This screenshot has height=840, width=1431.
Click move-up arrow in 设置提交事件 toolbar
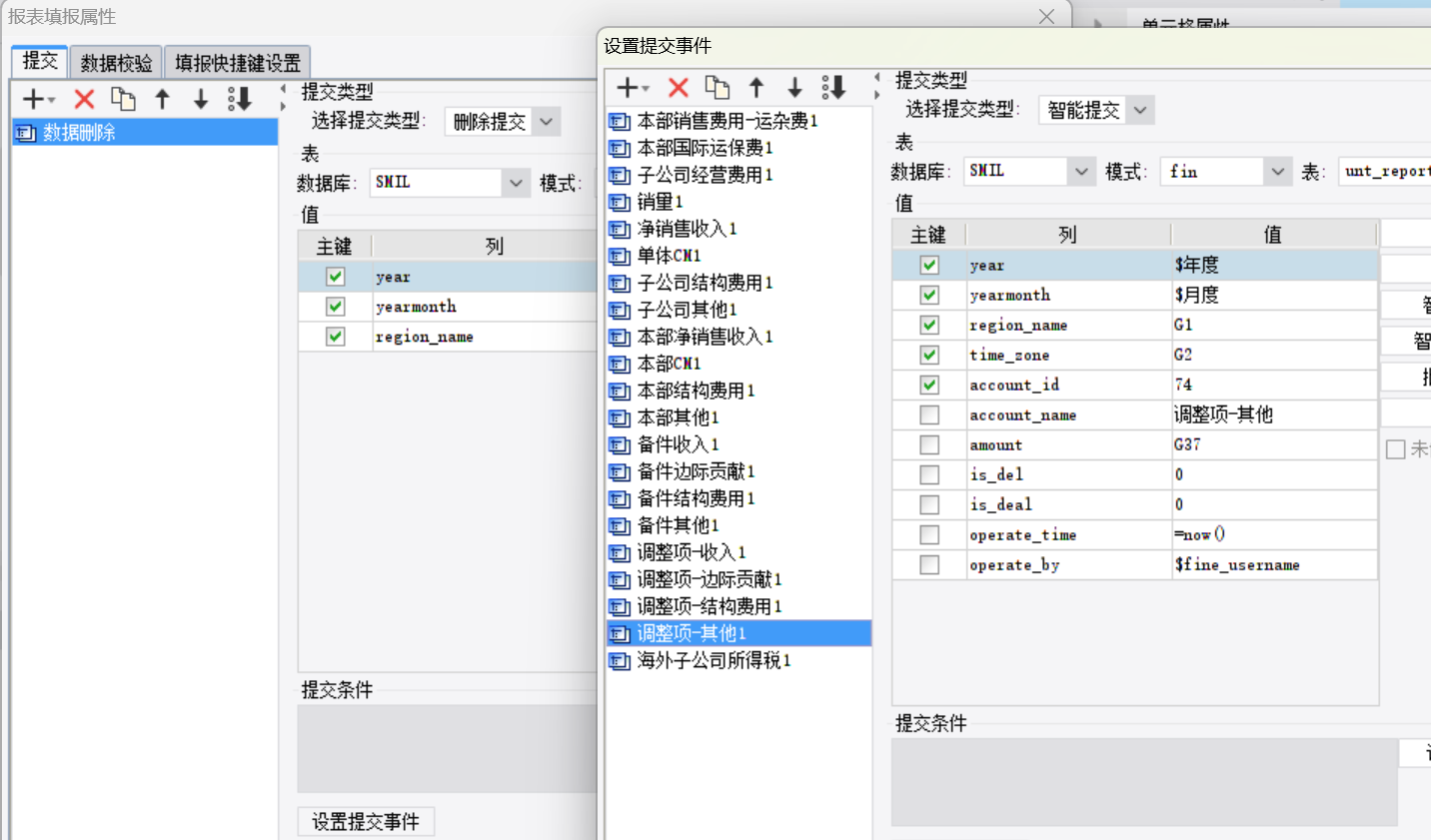click(x=756, y=88)
